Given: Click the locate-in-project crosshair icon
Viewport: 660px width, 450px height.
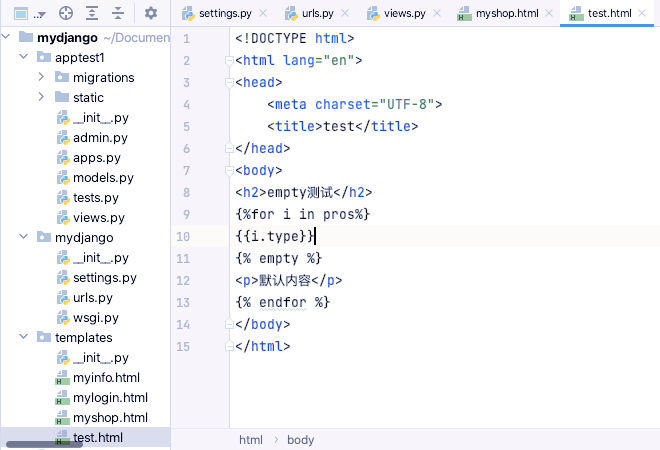Looking at the screenshot, I should coord(66,13).
